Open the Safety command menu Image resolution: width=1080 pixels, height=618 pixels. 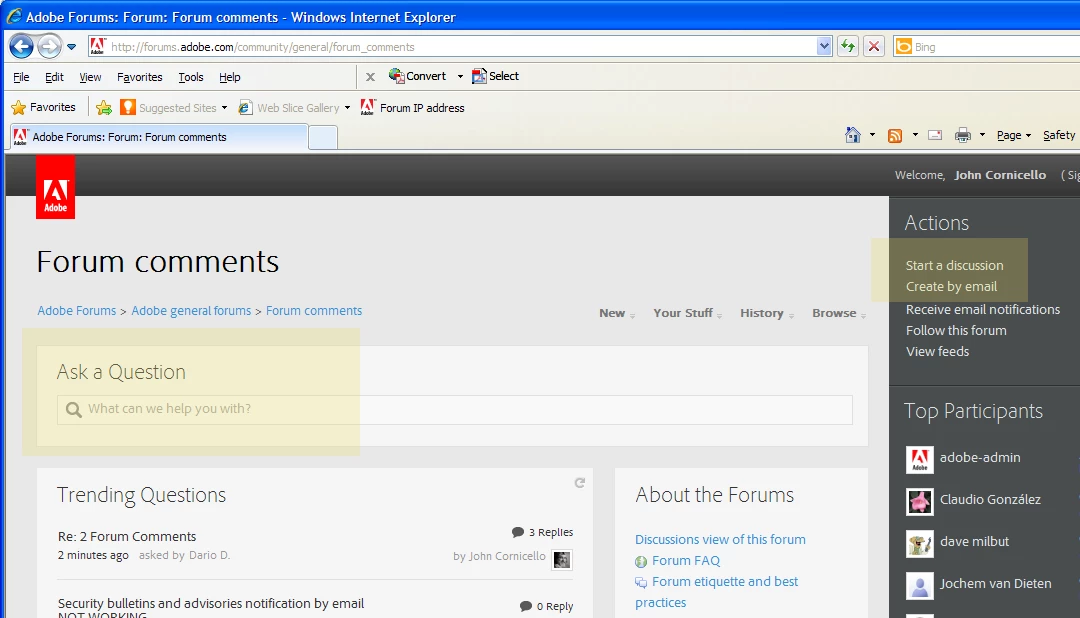[1059, 135]
